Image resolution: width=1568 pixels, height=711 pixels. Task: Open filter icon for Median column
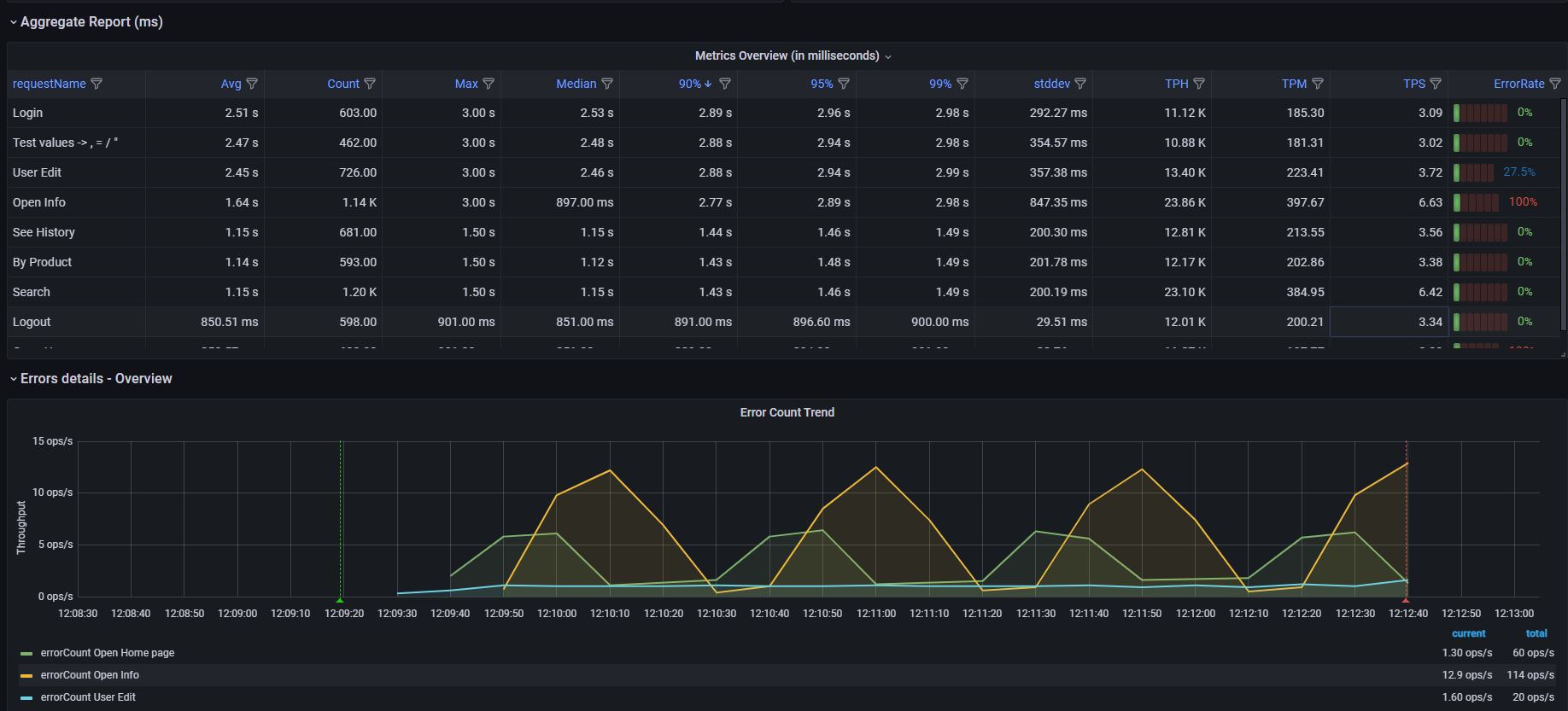607,84
